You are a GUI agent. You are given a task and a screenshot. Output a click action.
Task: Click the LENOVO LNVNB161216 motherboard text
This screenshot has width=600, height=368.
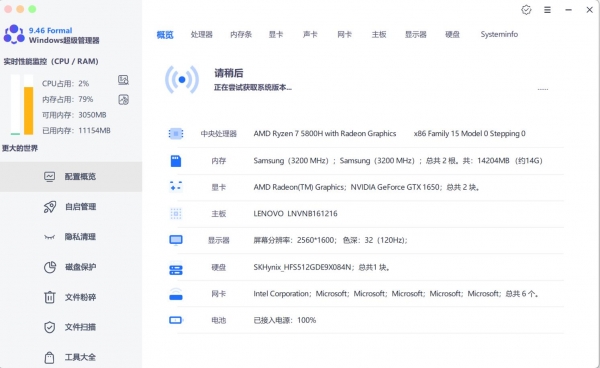295,213
